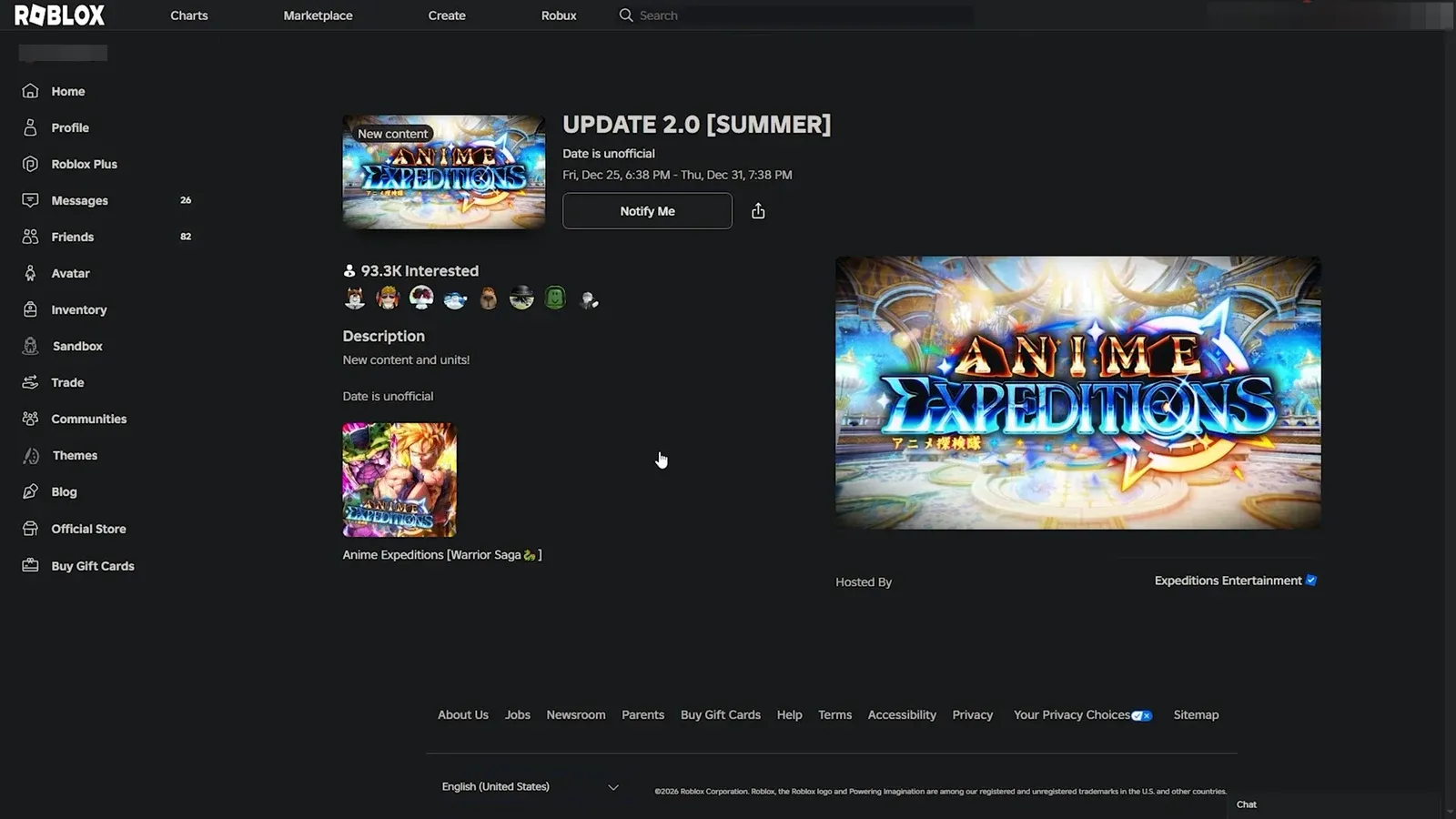Open the Messages sidebar icon

(x=30, y=200)
